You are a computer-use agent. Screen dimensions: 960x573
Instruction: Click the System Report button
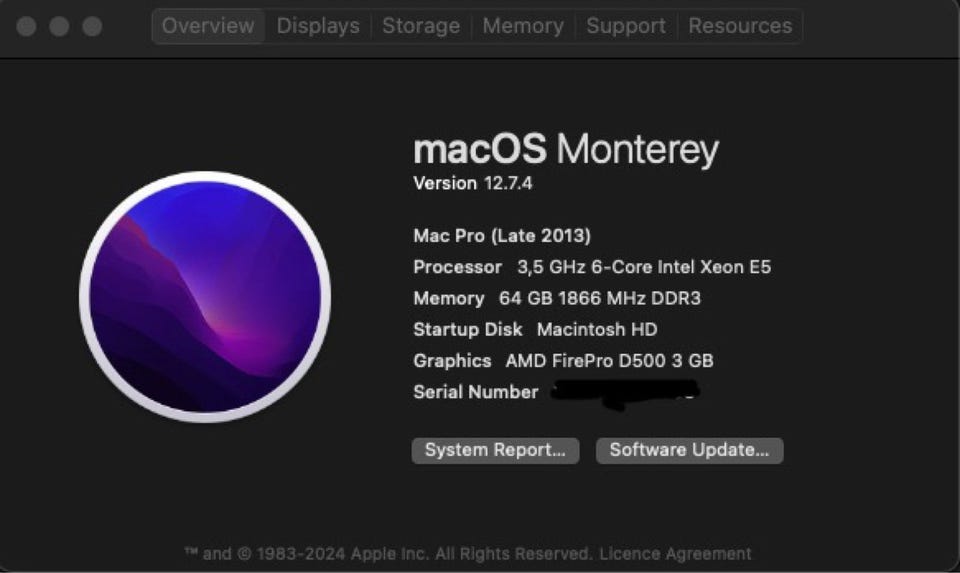[x=495, y=450]
